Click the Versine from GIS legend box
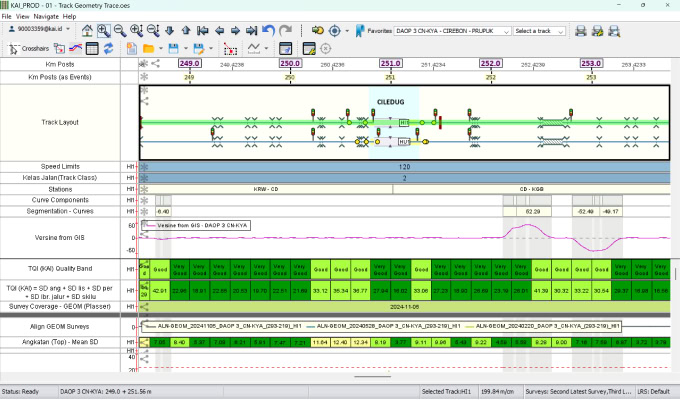The height and width of the screenshot is (400, 680). [196, 226]
